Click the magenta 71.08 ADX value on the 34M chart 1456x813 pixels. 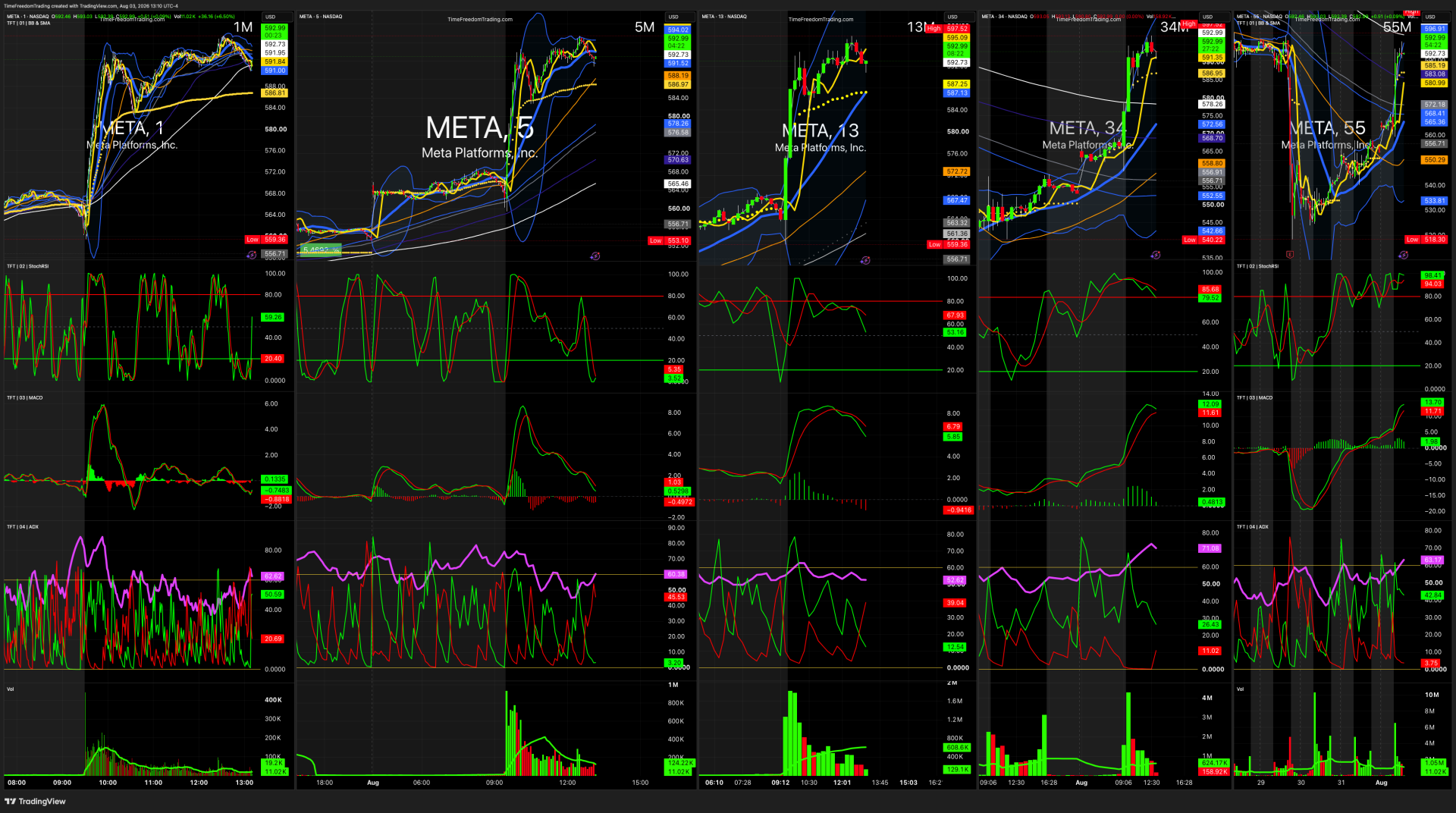[x=1210, y=548]
